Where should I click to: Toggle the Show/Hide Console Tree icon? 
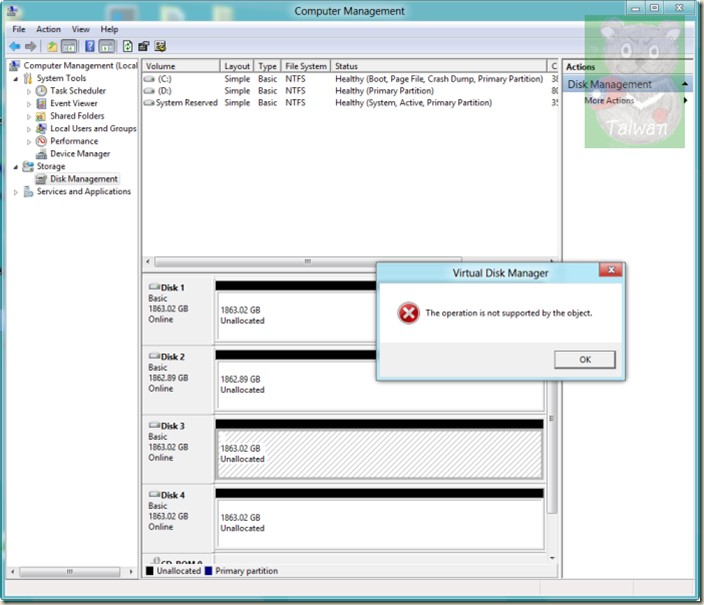click(69, 46)
